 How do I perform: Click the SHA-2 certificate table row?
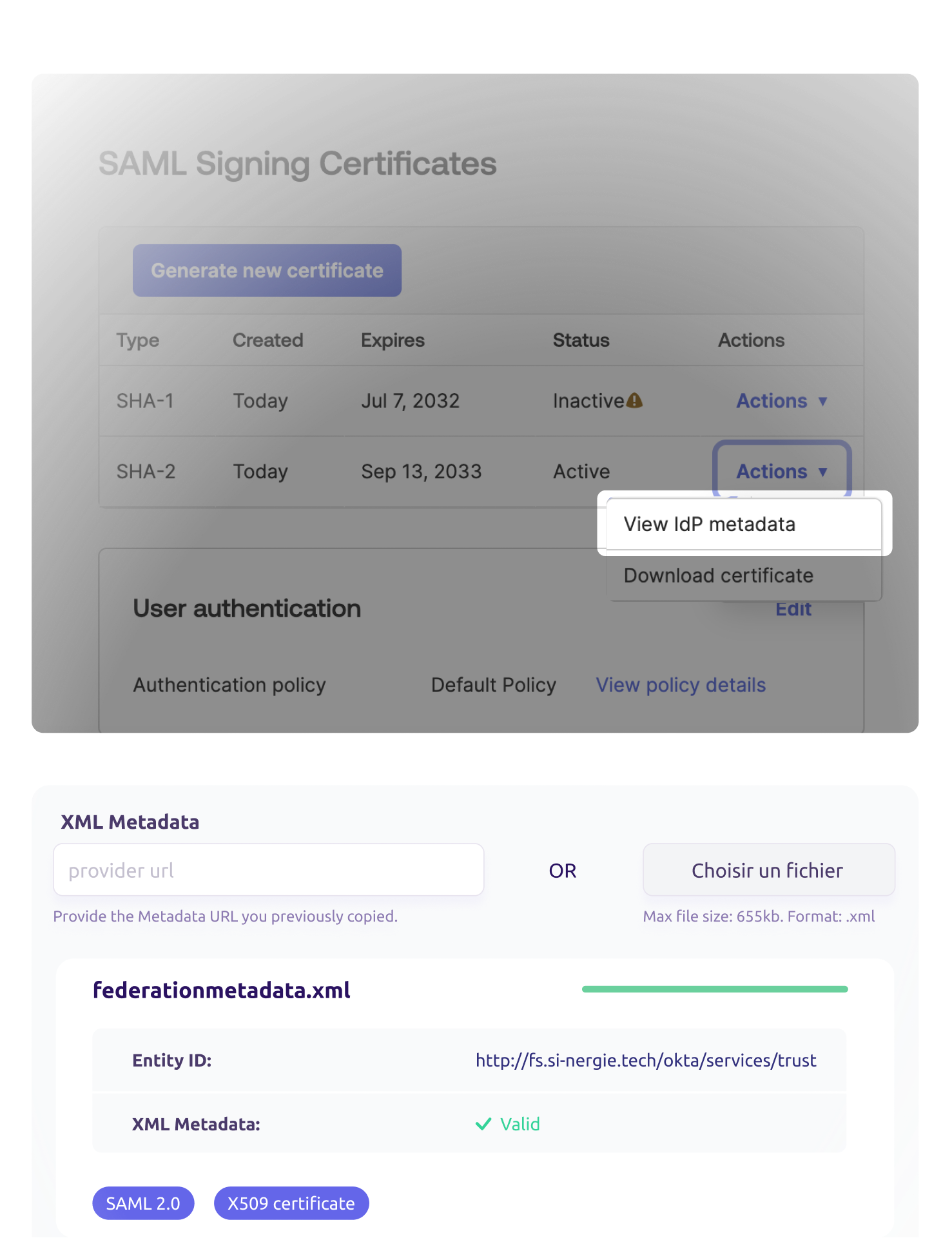point(322,471)
